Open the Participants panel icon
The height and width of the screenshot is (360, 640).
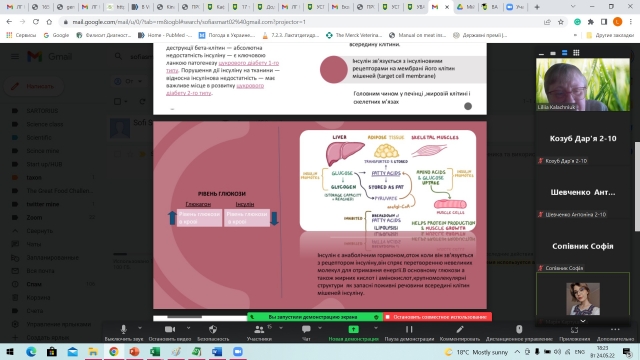[259, 329]
